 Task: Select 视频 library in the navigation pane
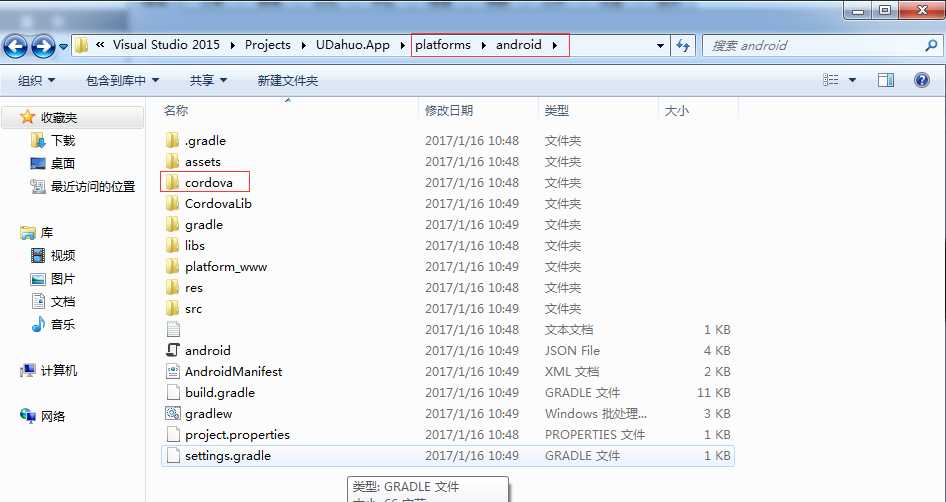[63, 256]
